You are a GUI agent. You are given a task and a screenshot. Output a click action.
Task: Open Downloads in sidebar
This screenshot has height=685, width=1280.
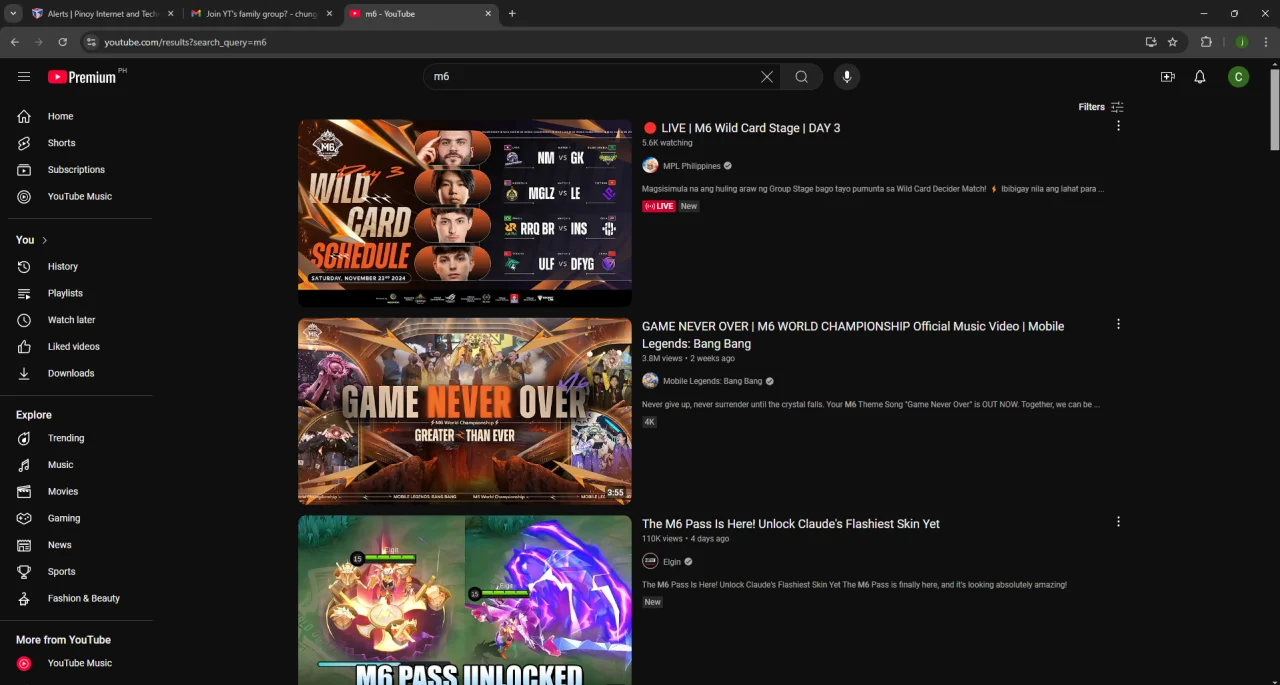pyautogui.click(x=80, y=373)
